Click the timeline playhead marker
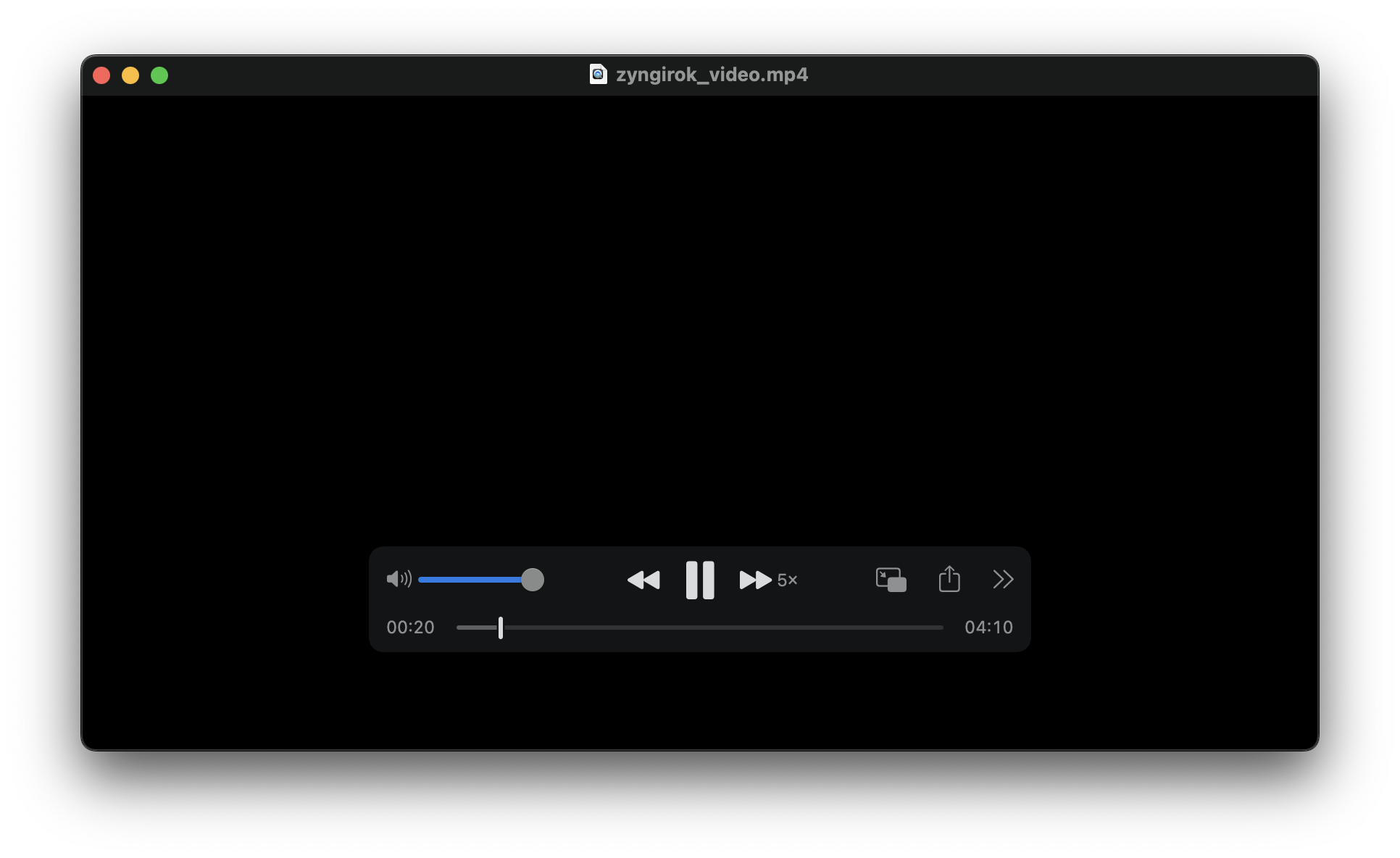 [501, 628]
